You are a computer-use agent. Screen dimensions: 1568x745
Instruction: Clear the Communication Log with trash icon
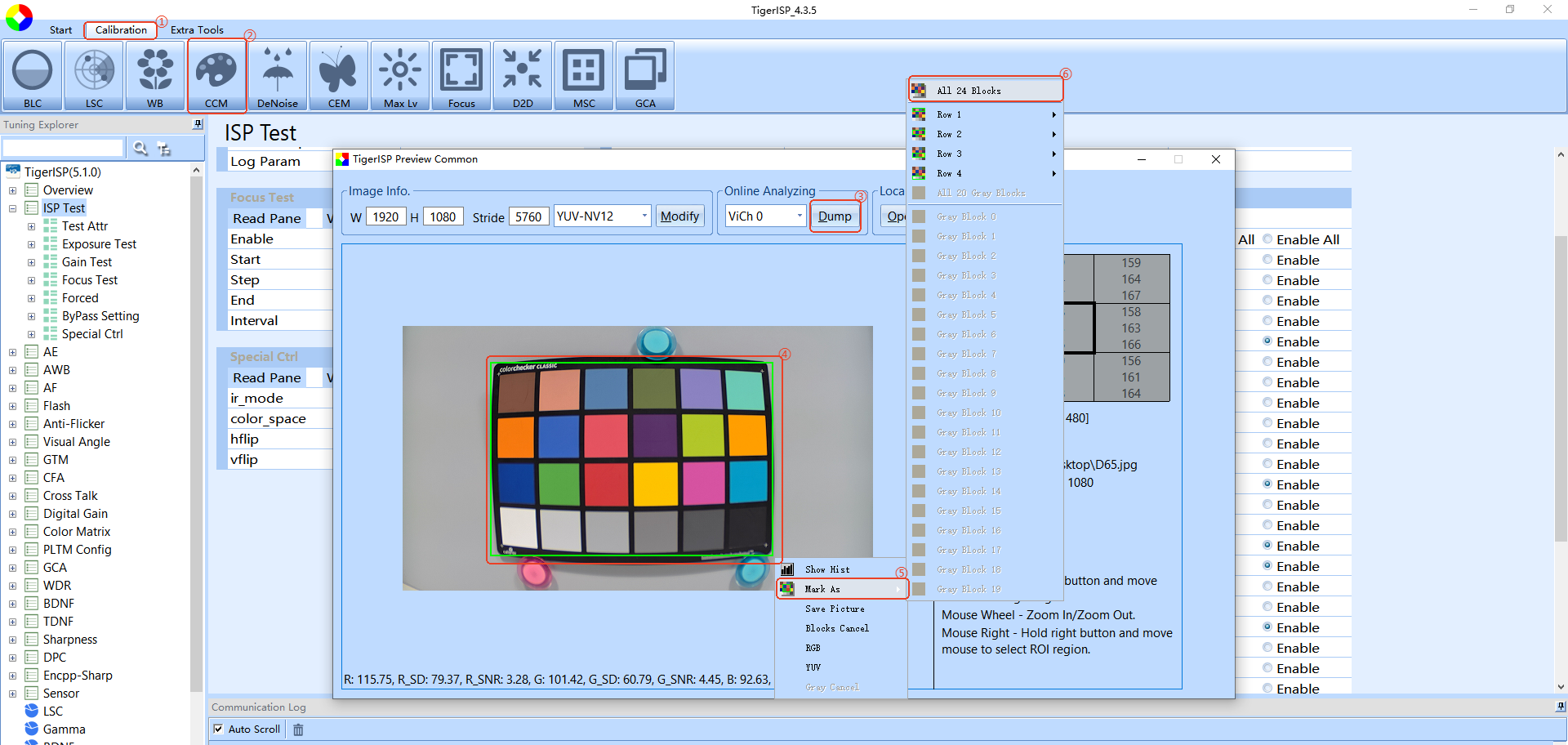click(298, 729)
